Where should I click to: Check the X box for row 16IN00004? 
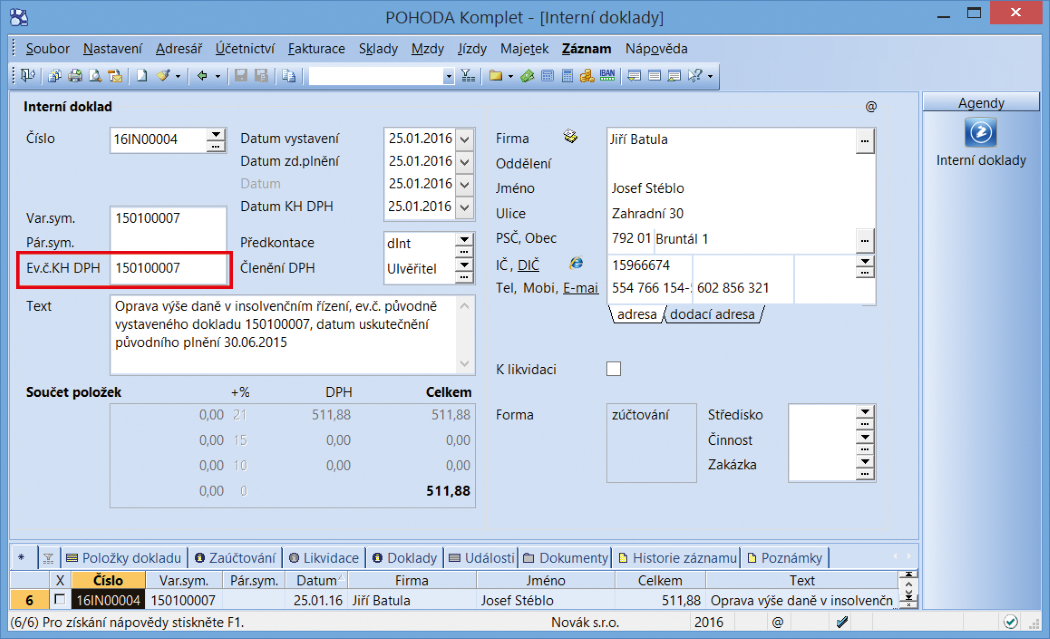(x=60, y=599)
